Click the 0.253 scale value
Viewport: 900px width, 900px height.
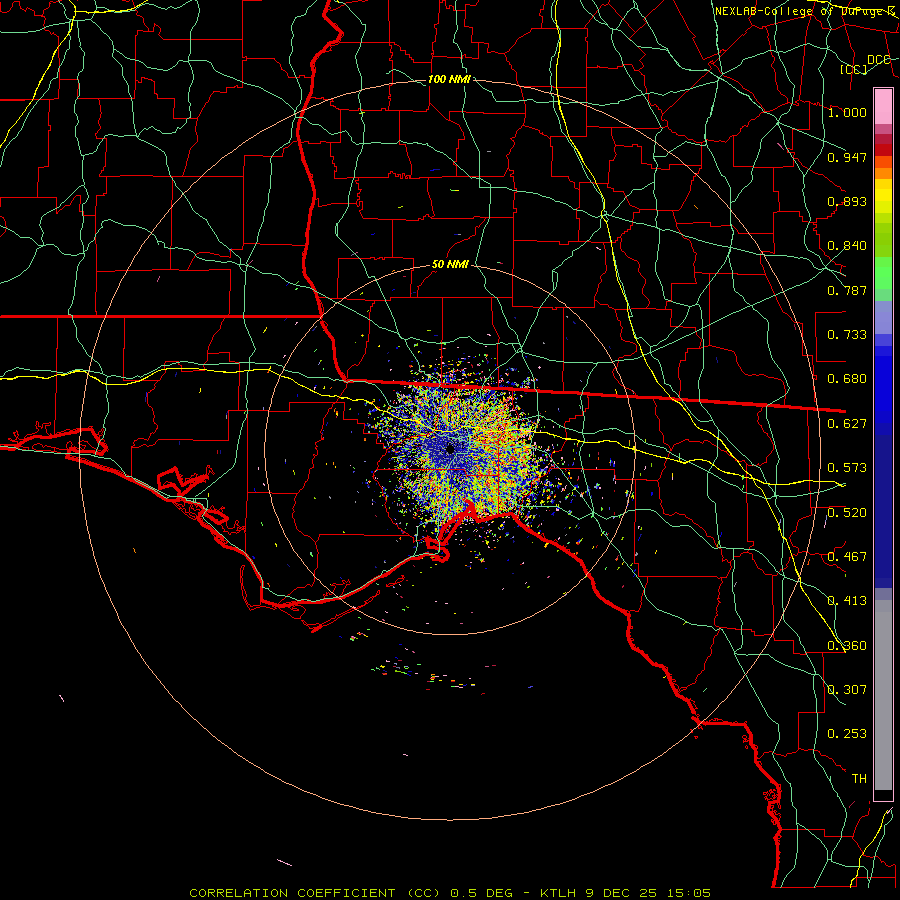847,734
